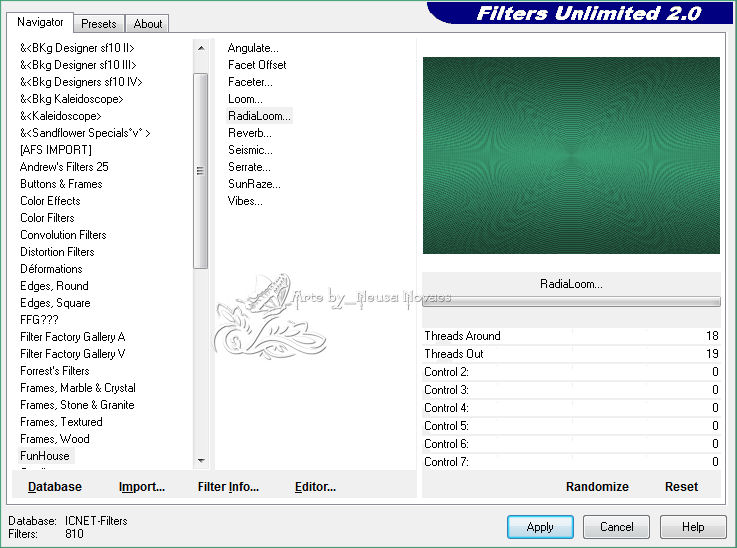Viewport: 737px width, 548px height.
Task: Select Déformations category
Action: click(51, 269)
